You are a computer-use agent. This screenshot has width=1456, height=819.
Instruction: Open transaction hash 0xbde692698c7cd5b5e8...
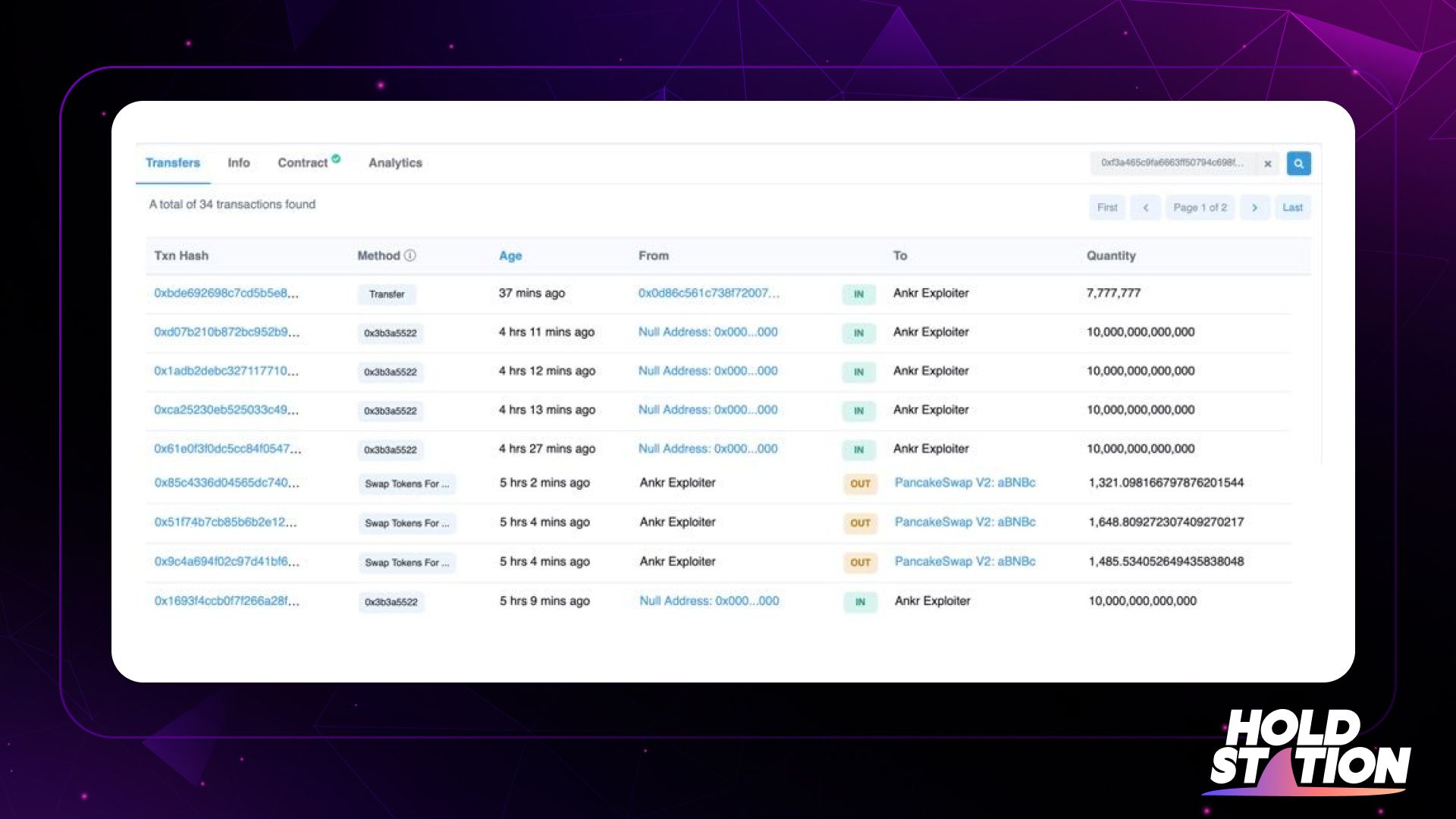click(x=226, y=293)
